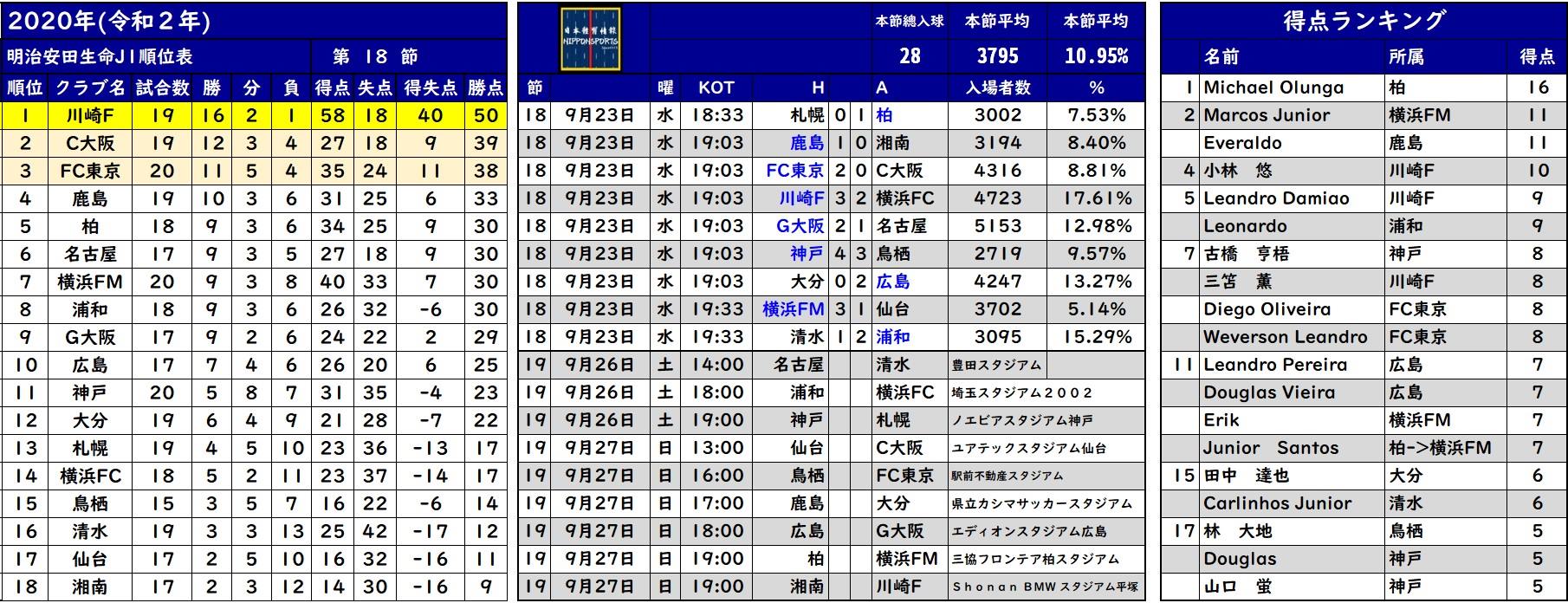Click 名古屋 club name in standings table
The image size is (1568, 603).
90,254
